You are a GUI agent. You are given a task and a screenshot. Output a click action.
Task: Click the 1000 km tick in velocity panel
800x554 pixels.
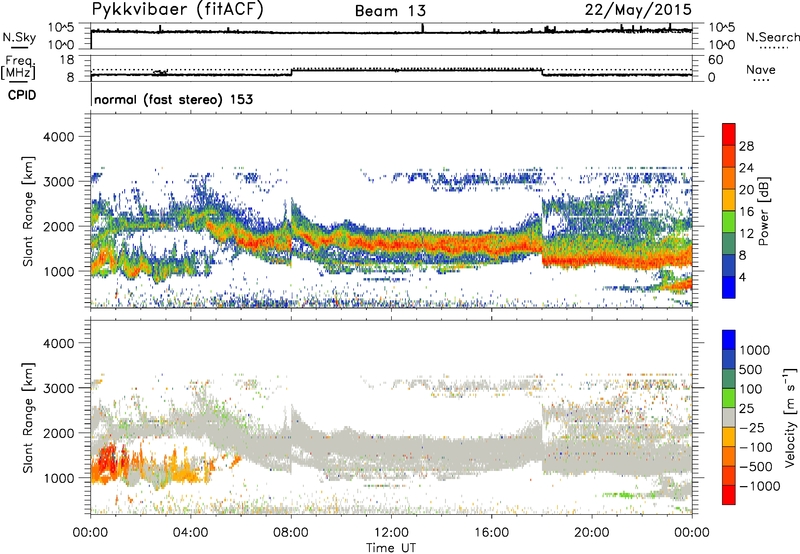coord(58,477)
